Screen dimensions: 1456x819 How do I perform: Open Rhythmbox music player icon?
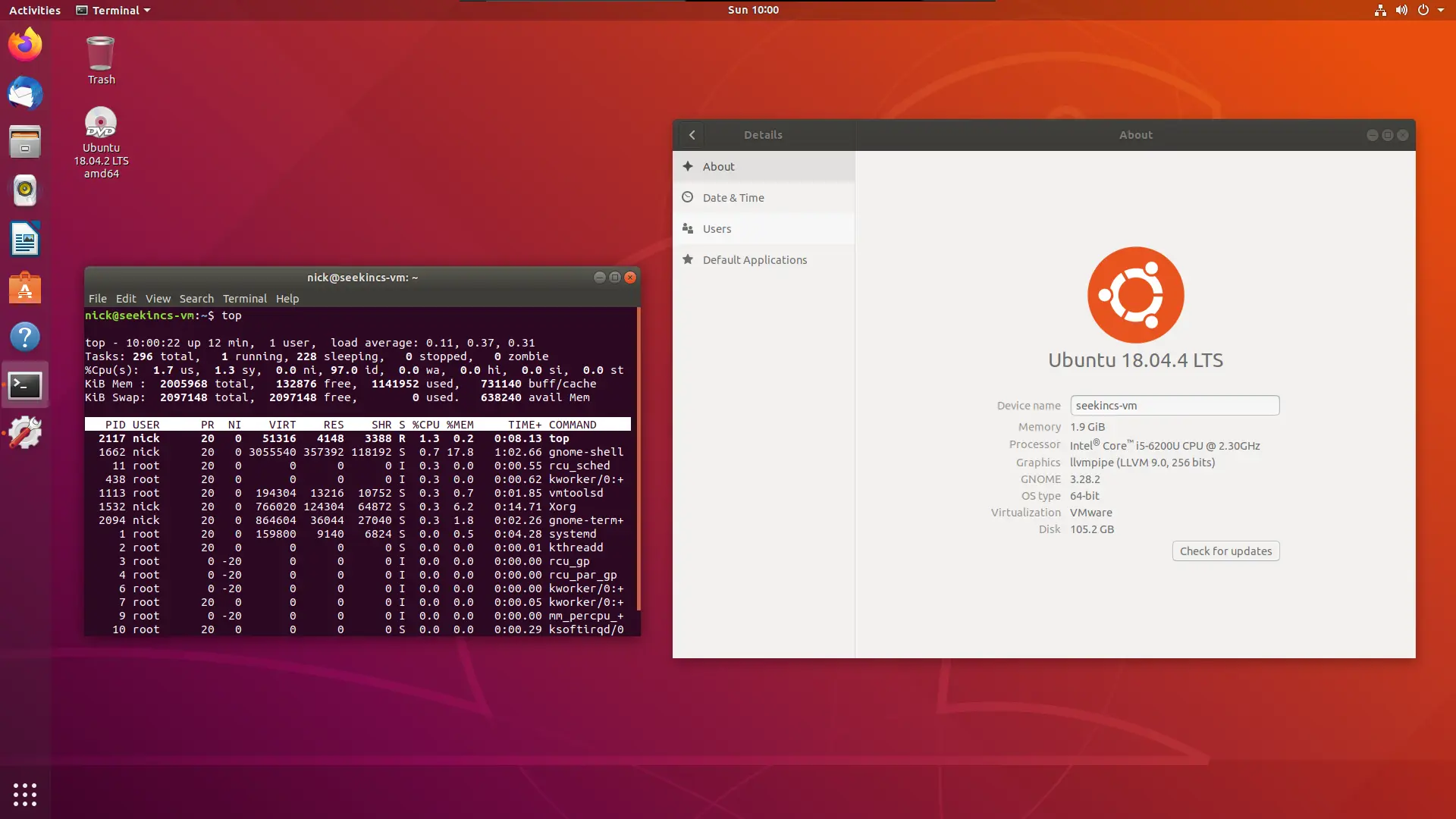25,190
